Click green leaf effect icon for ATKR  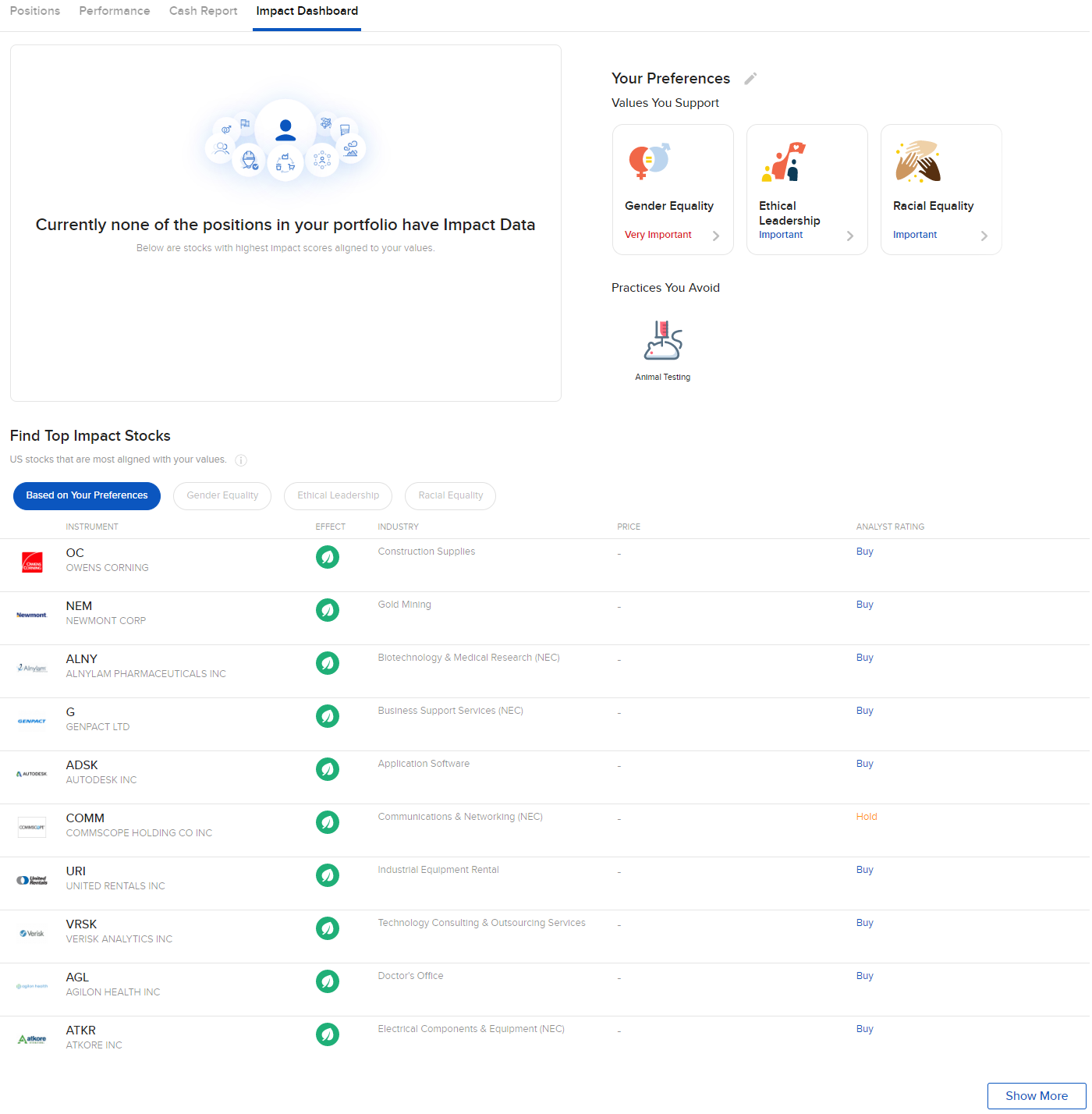click(x=328, y=1034)
